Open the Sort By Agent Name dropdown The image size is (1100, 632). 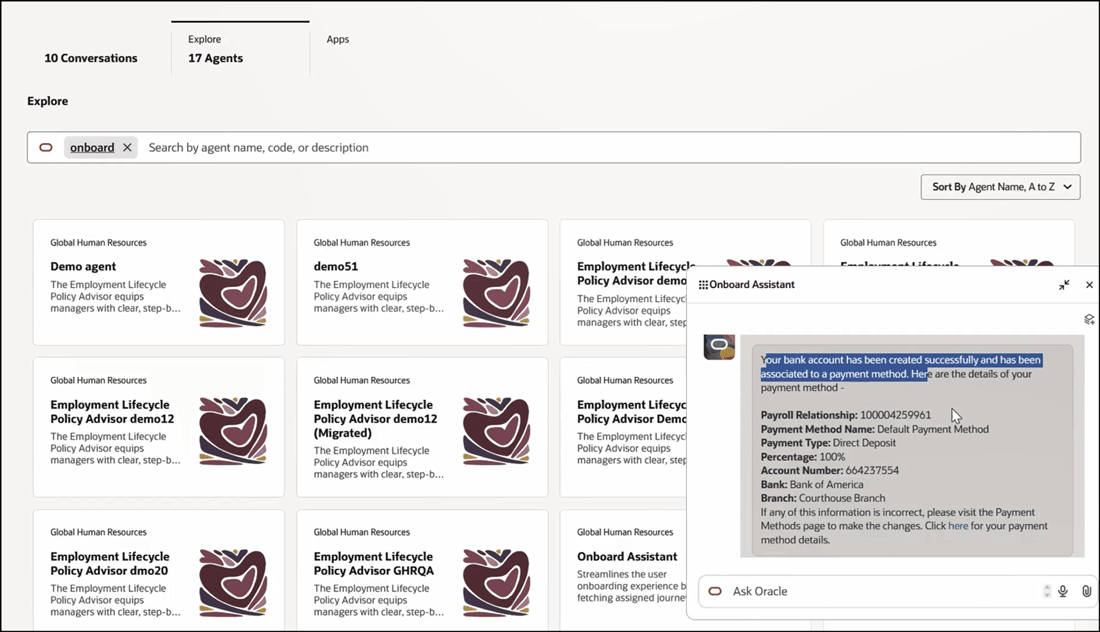coord(1000,187)
